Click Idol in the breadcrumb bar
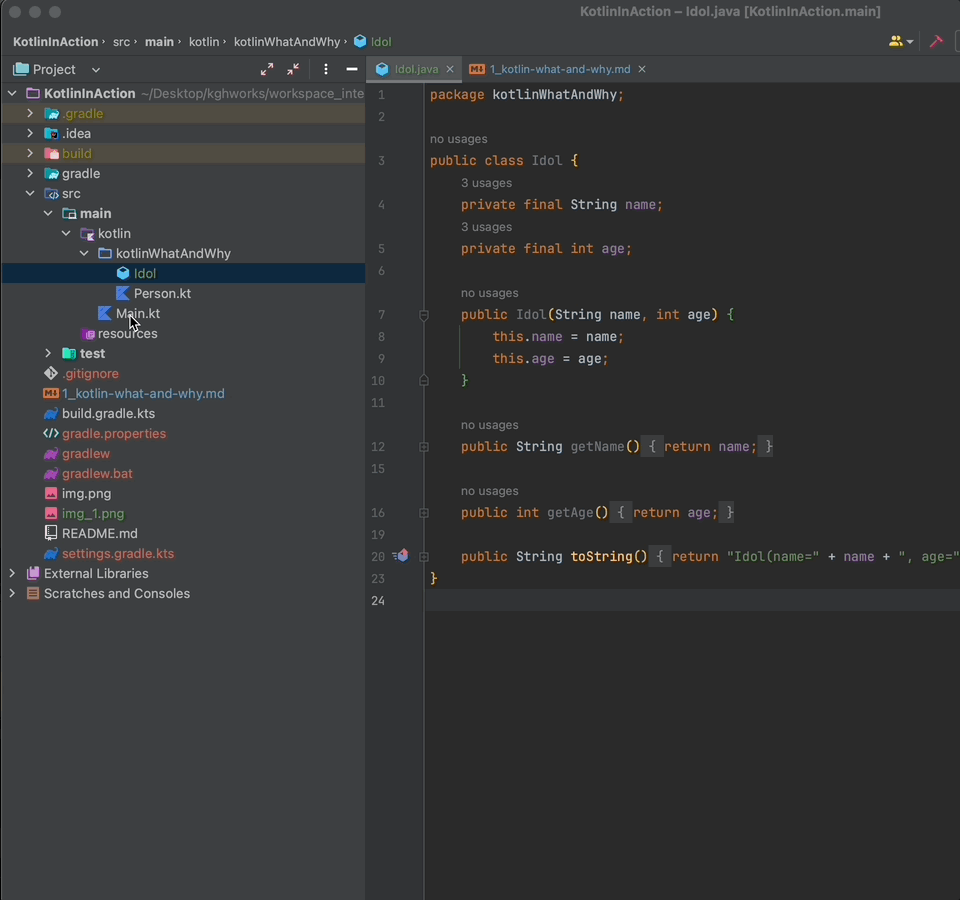 click(373, 42)
